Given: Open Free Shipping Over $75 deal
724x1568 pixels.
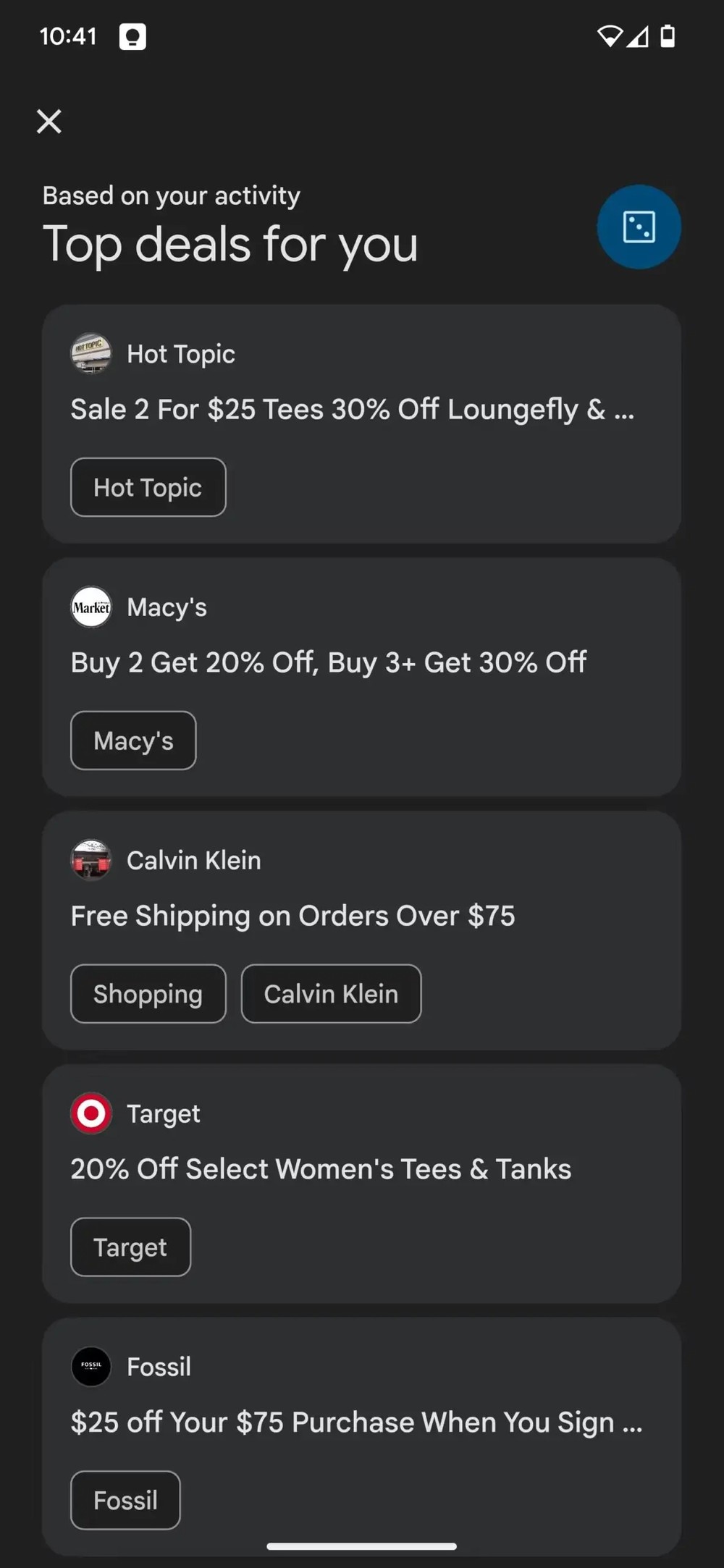Looking at the screenshot, I should coord(292,916).
